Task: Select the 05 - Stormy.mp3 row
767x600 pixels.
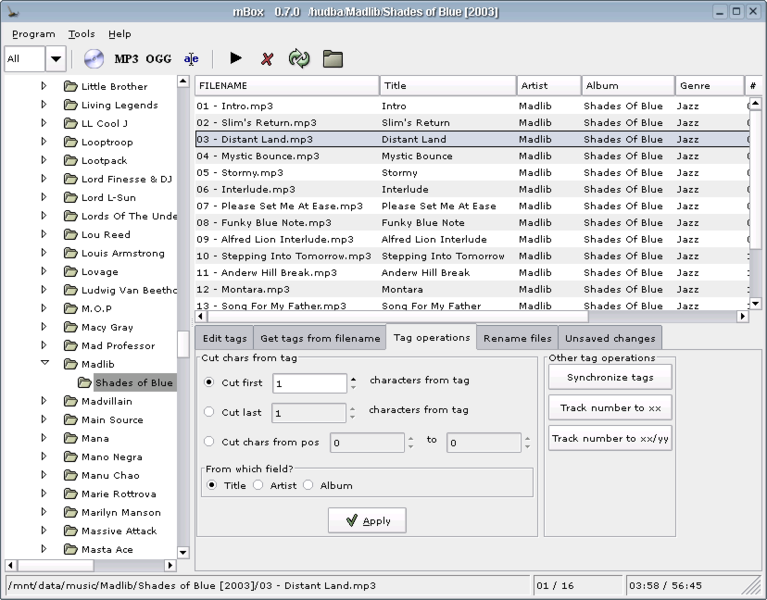Action: point(472,173)
